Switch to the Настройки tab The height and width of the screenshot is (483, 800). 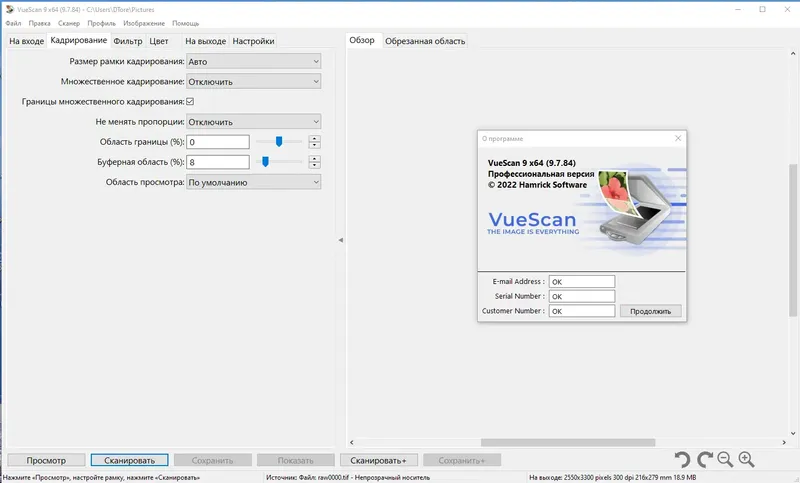coord(253,41)
